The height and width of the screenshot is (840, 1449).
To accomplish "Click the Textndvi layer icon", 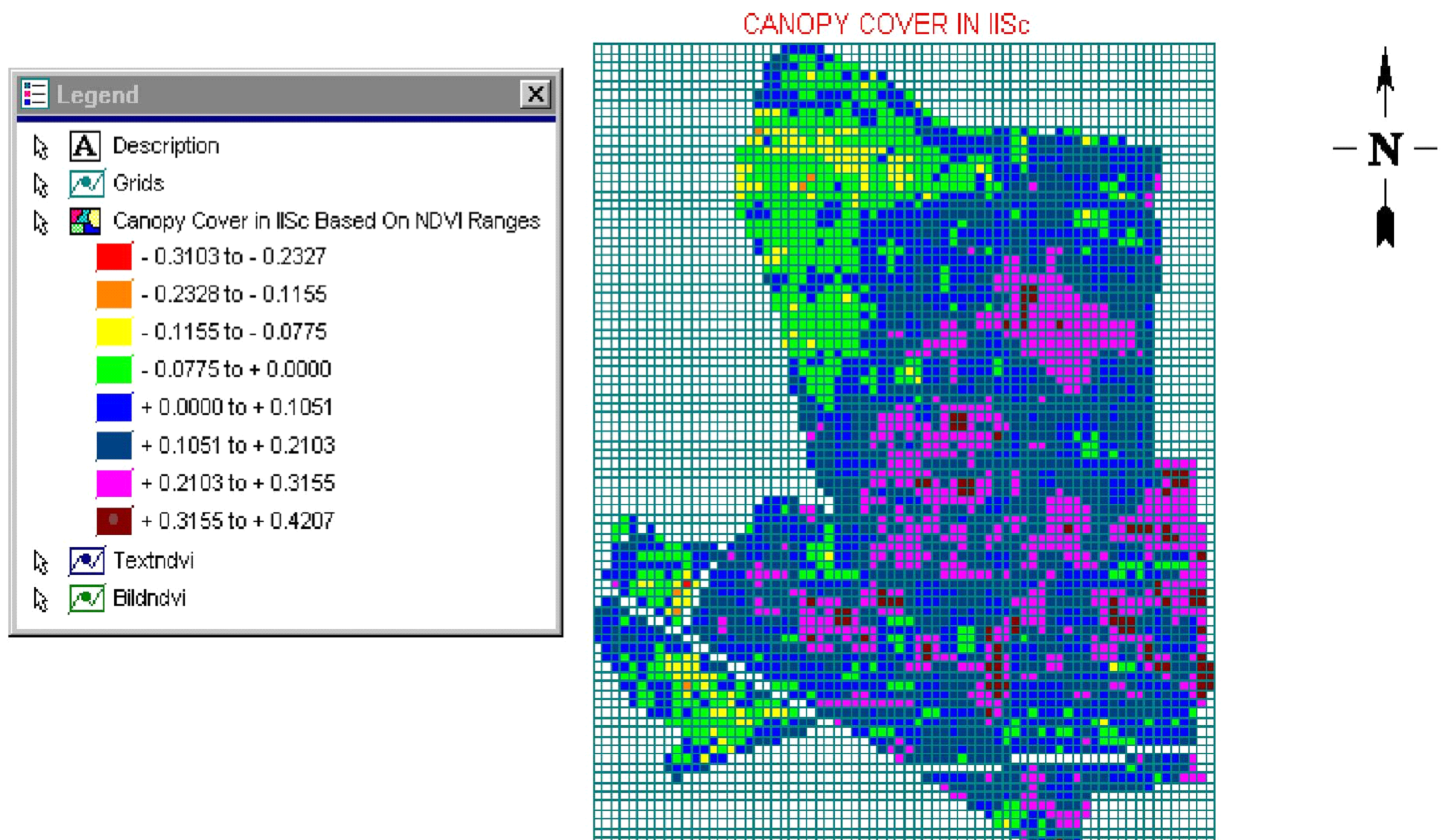I will point(86,561).
